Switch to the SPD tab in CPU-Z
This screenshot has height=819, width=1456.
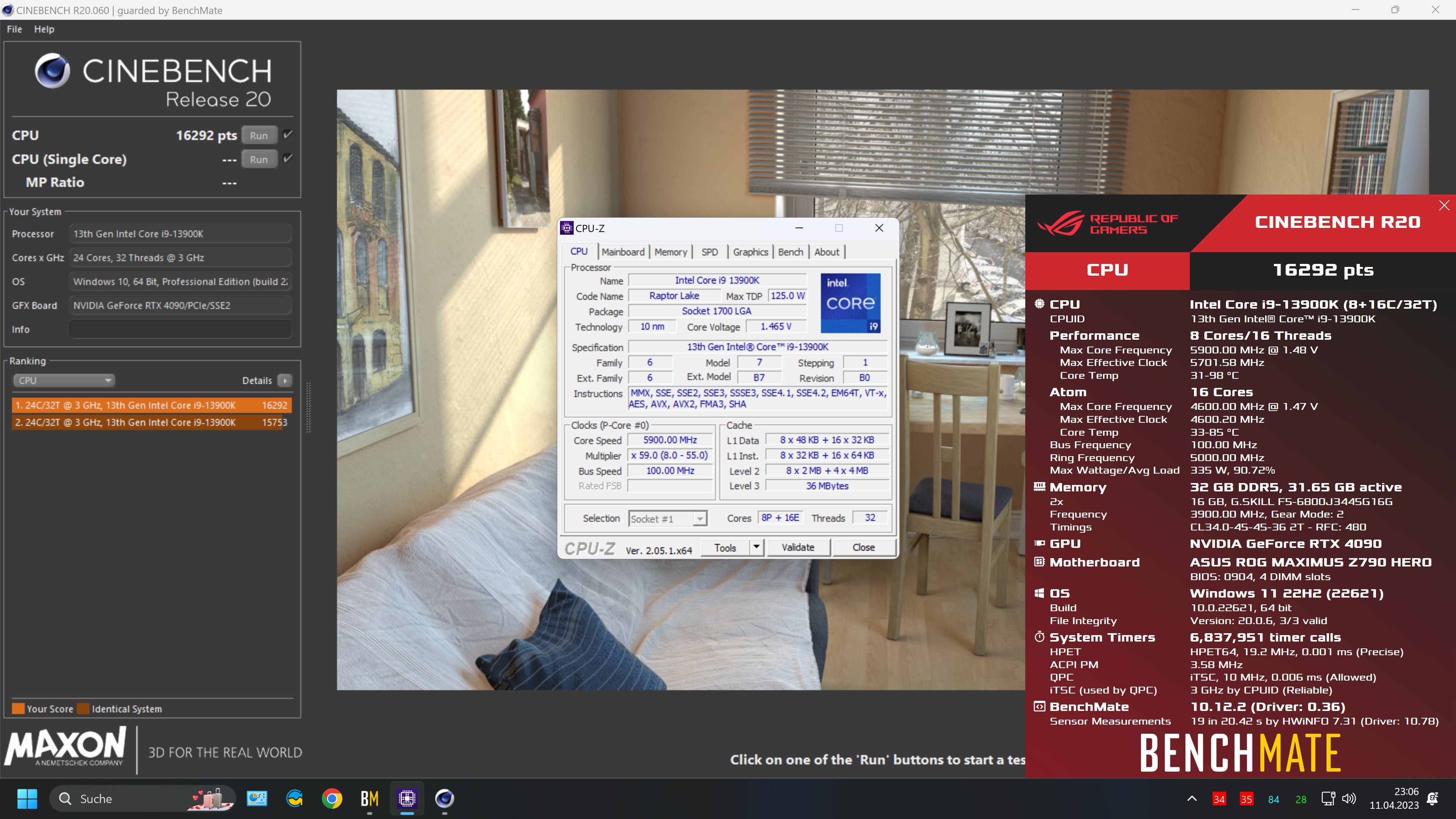point(709,252)
